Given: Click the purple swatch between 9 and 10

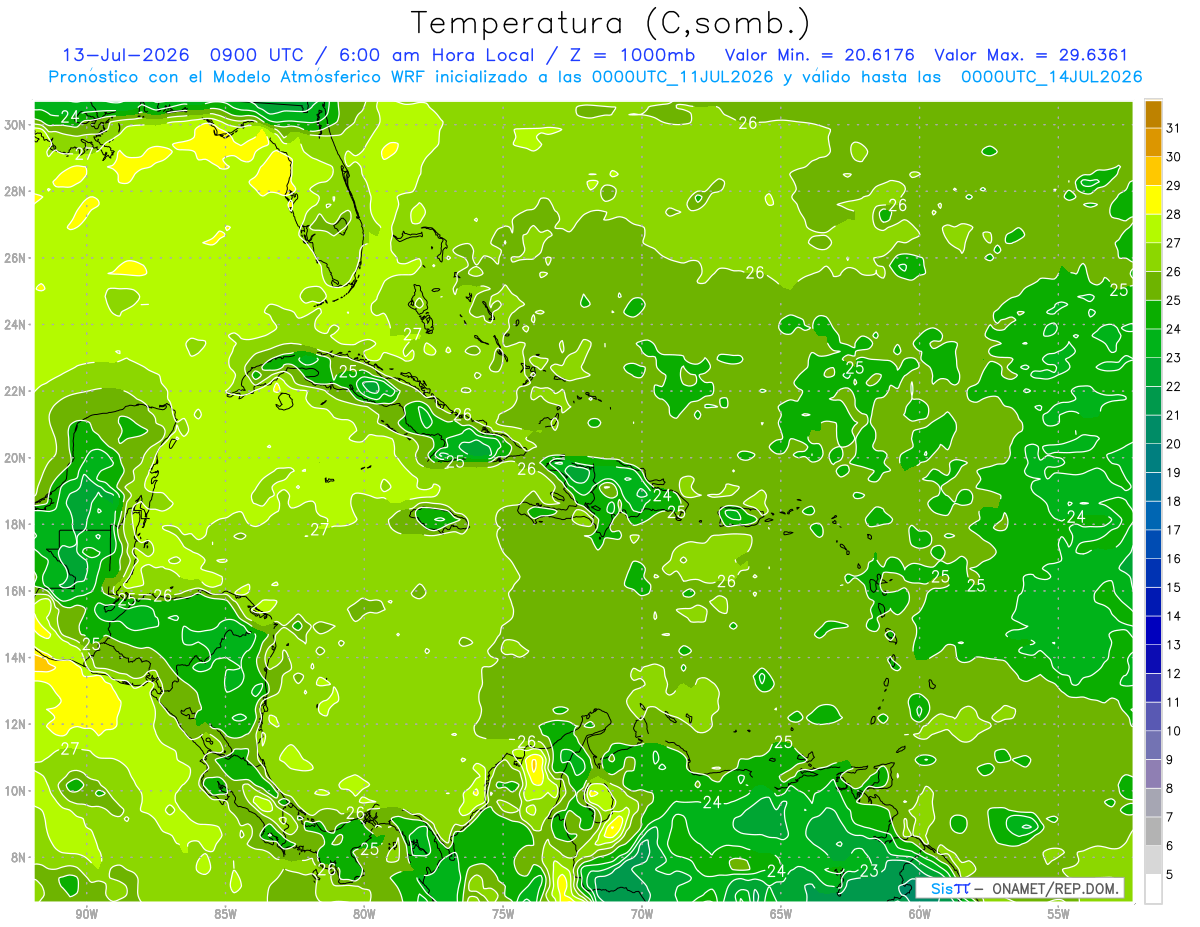Looking at the screenshot, I should coord(1153,745).
